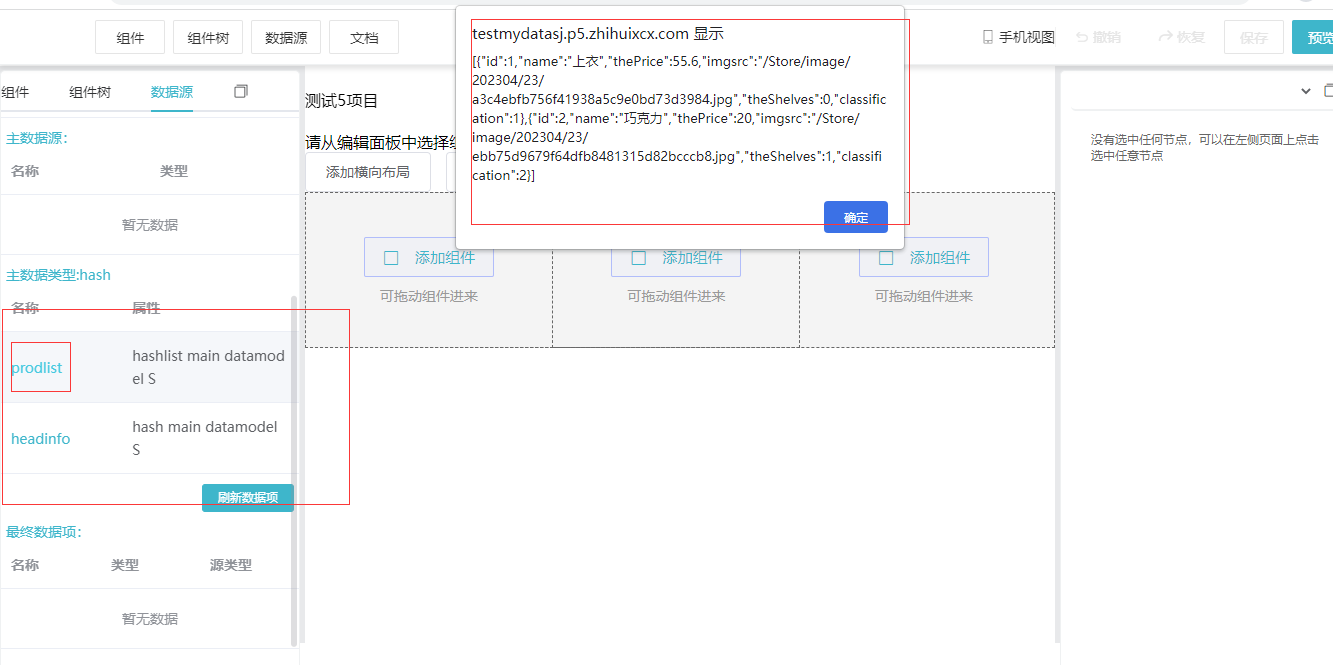1333x665 pixels.
Task: Click 'hashlist main datamodel S' property text
Action: [209, 367]
